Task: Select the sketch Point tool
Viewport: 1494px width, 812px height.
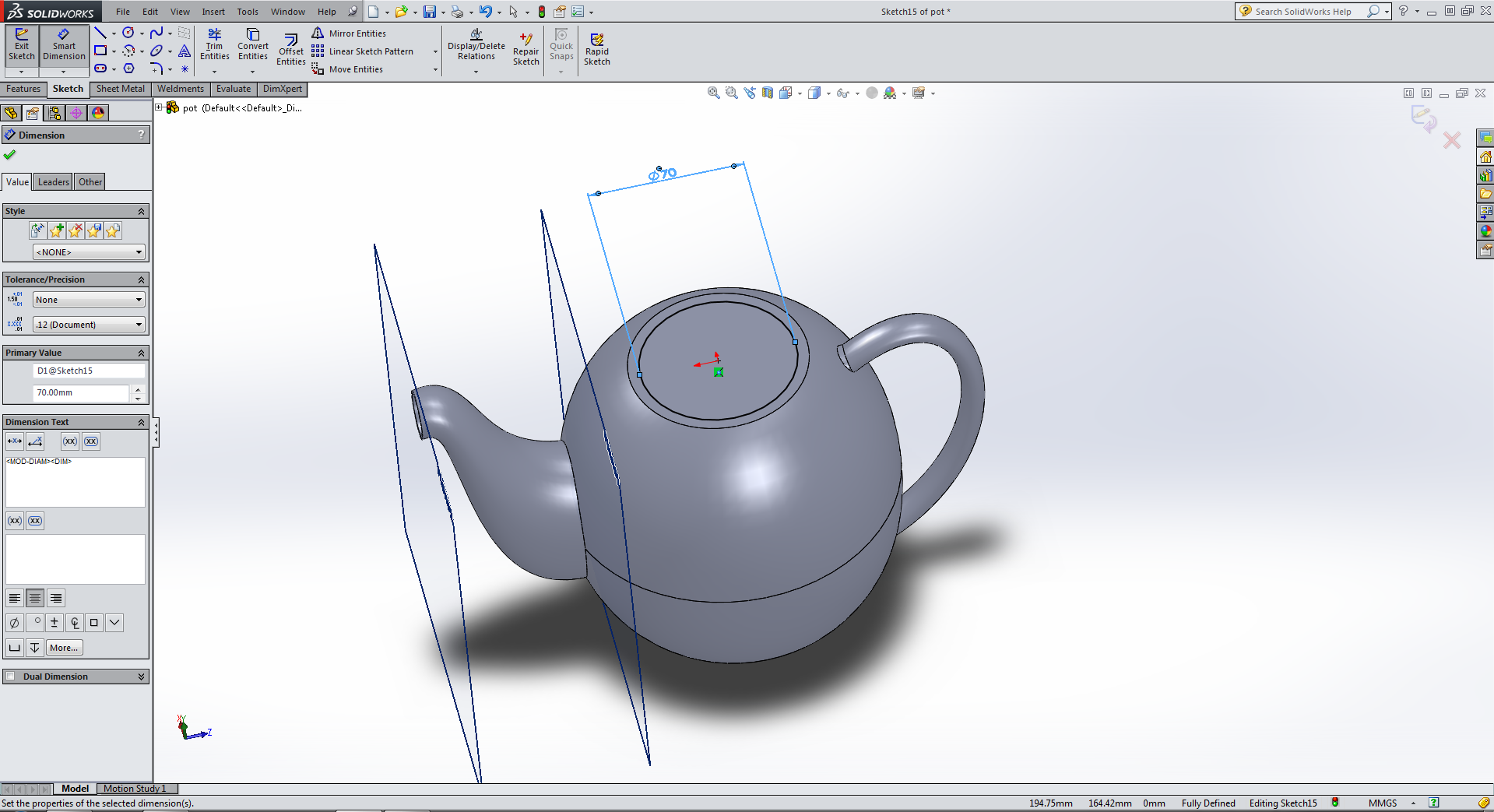Action: (x=185, y=69)
